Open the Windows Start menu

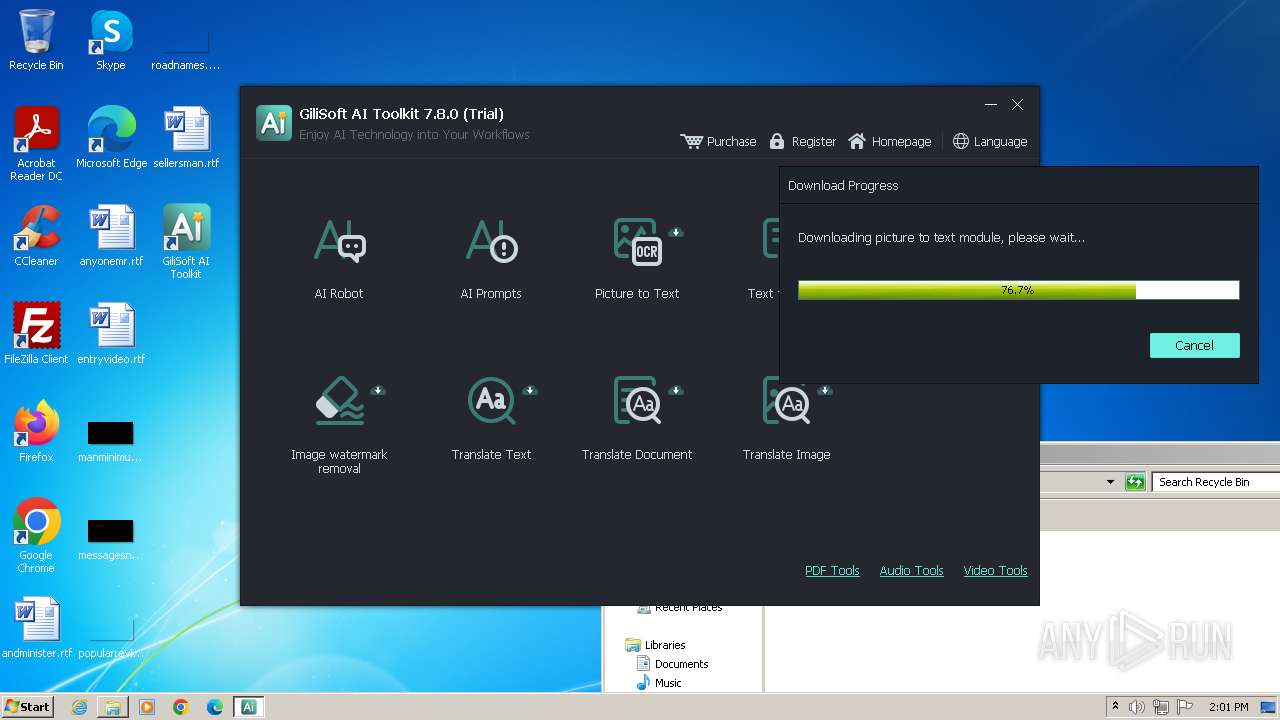[27, 706]
